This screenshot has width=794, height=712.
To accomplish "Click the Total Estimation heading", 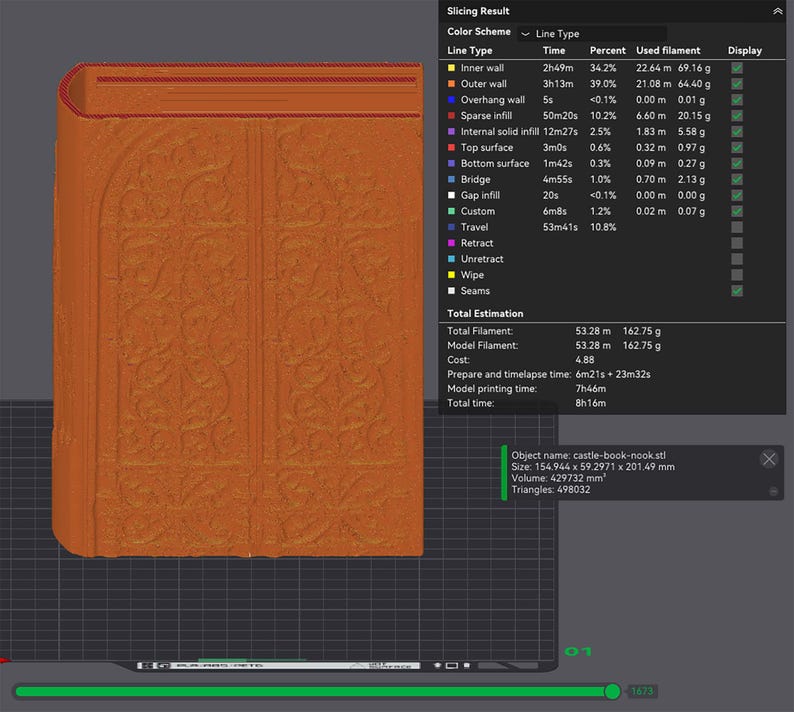I will tap(485, 313).
